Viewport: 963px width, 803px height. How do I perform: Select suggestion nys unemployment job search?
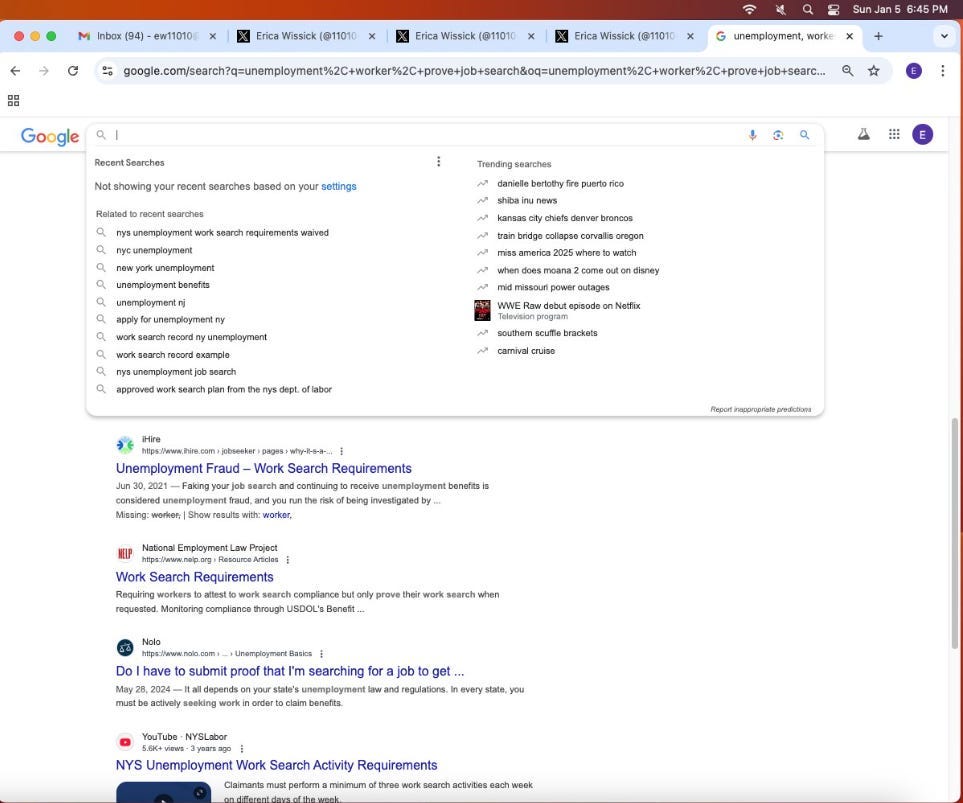(176, 372)
